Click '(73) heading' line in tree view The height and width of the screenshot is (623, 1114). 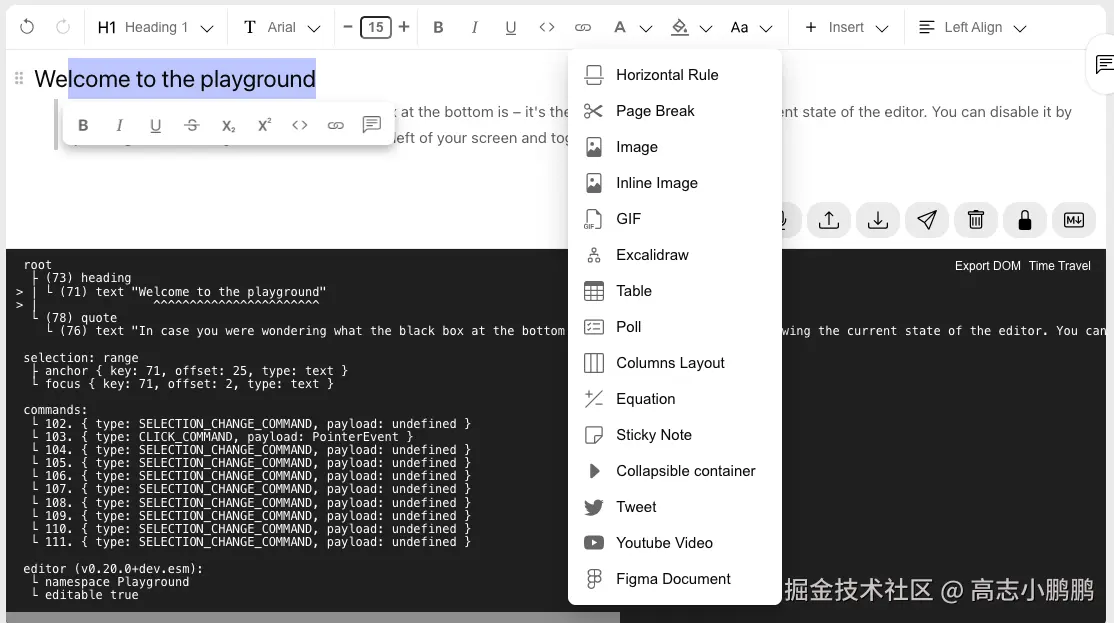(x=88, y=278)
